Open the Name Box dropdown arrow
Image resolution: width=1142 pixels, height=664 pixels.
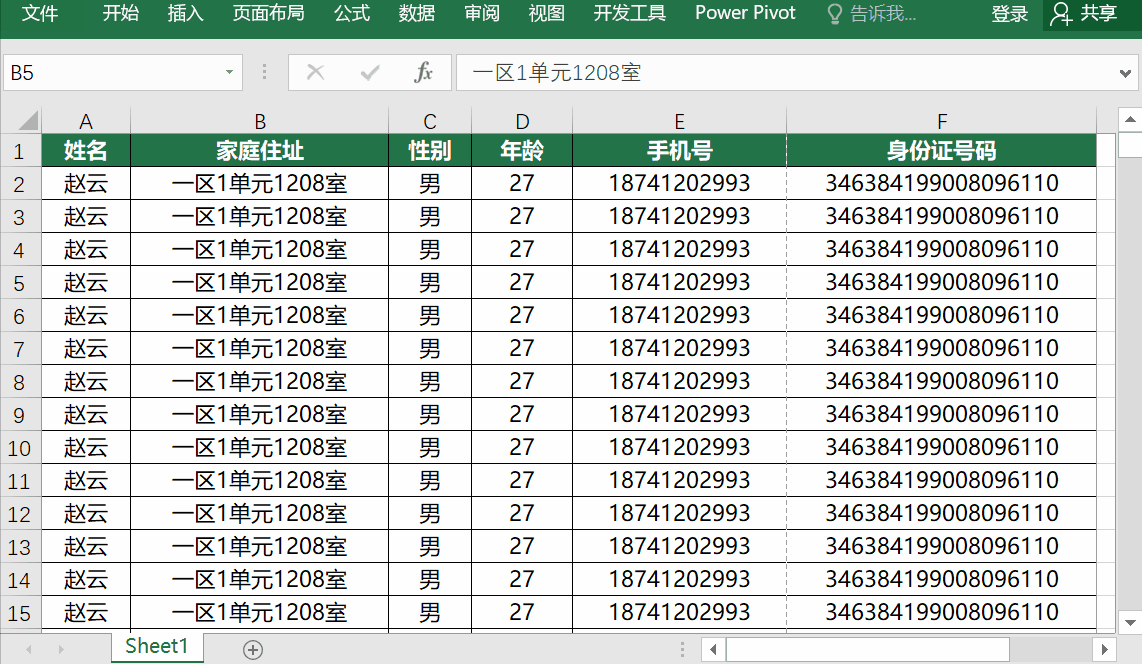(x=228, y=72)
